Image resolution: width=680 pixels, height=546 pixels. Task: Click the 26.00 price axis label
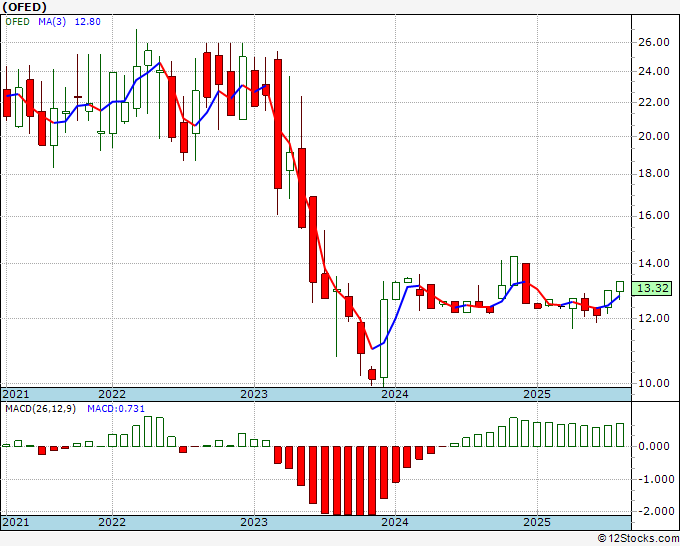point(654,43)
